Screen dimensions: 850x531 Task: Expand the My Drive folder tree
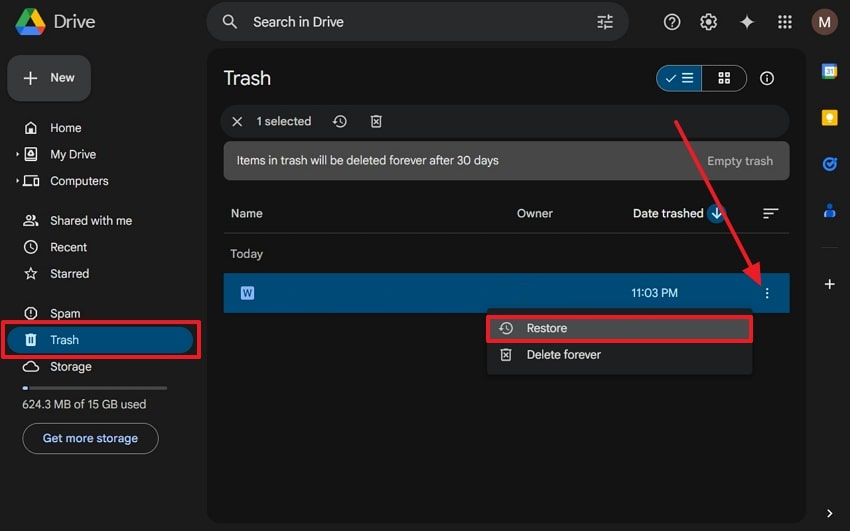18,155
